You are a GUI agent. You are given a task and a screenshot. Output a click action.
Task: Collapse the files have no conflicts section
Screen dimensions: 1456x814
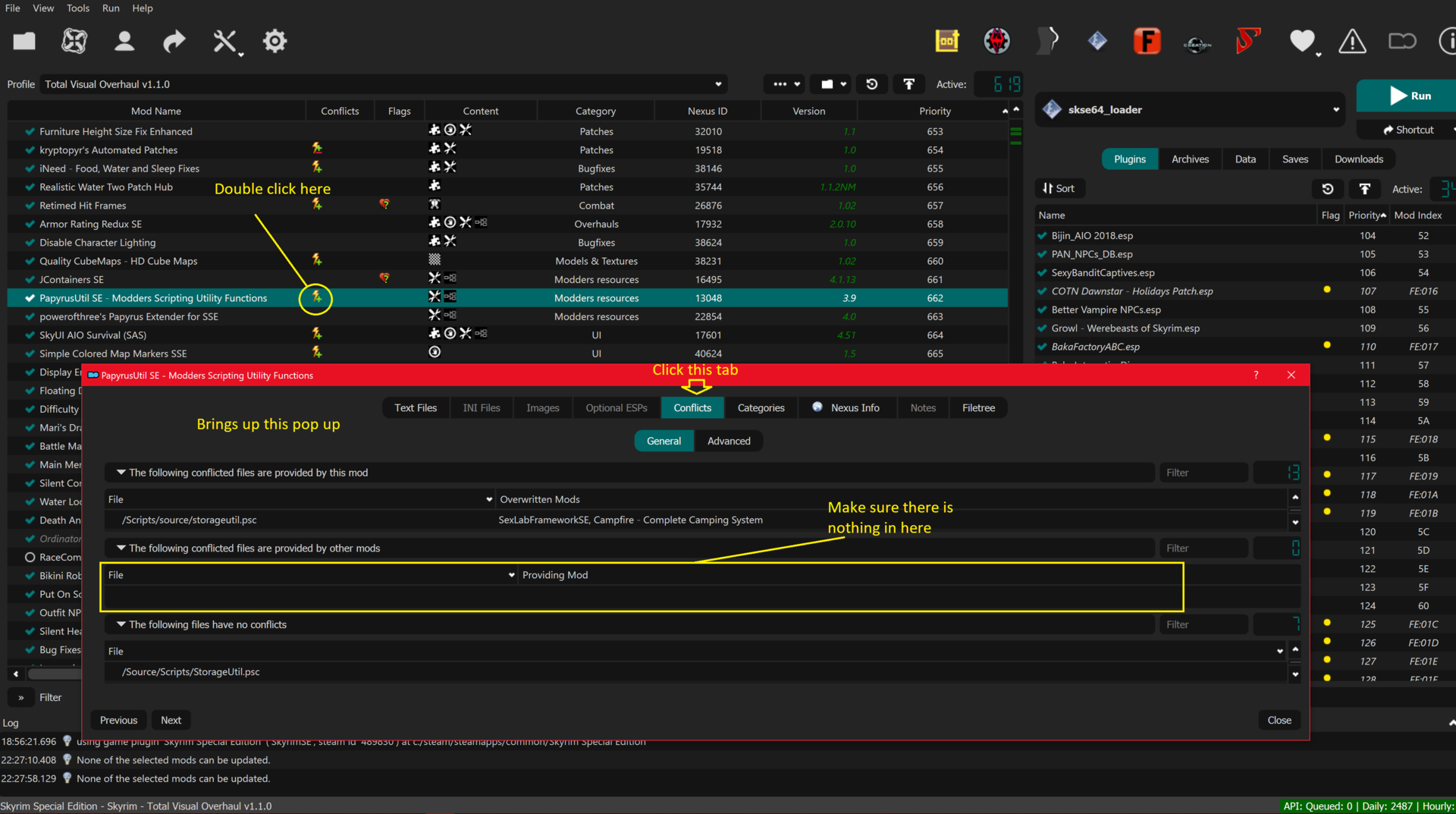[x=121, y=624]
